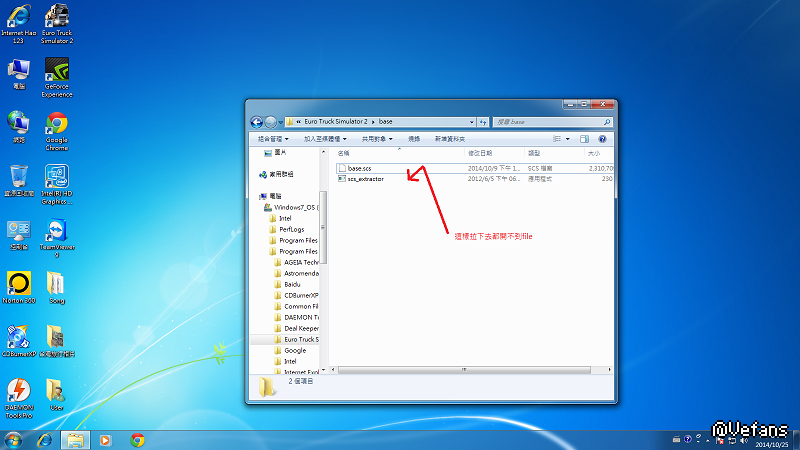Click Windows Media Player taskbar icon
Viewport: 800px width, 450px height.
pyautogui.click(x=105, y=439)
